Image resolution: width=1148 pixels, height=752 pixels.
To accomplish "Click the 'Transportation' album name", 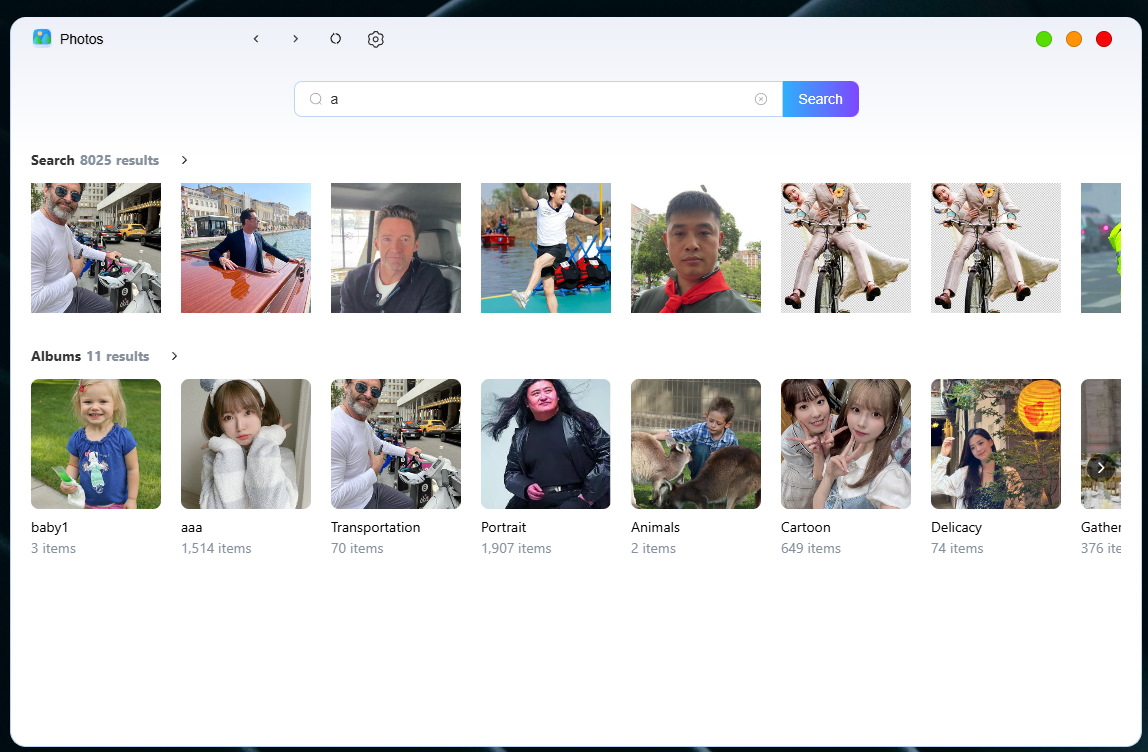I will point(376,527).
